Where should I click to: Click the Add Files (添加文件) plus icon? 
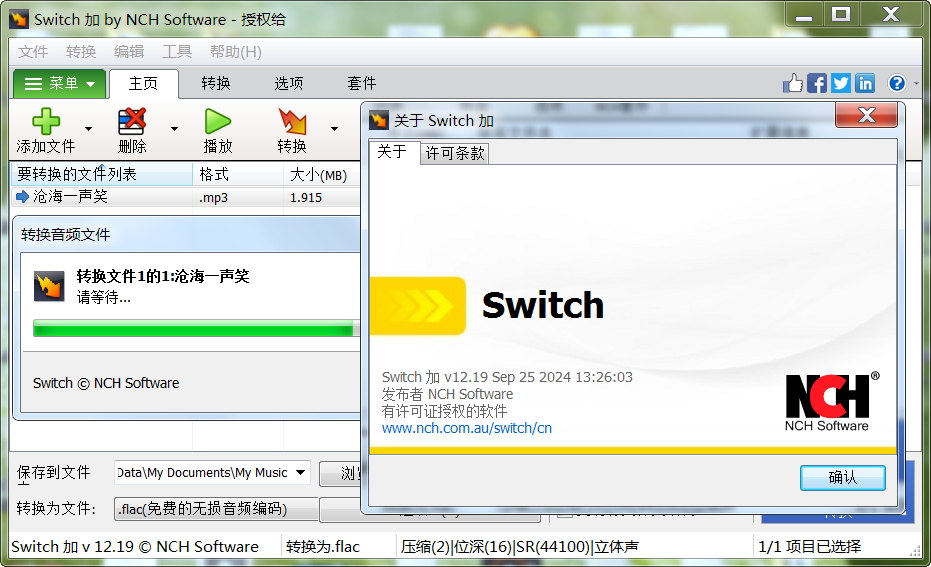[x=46, y=122]
